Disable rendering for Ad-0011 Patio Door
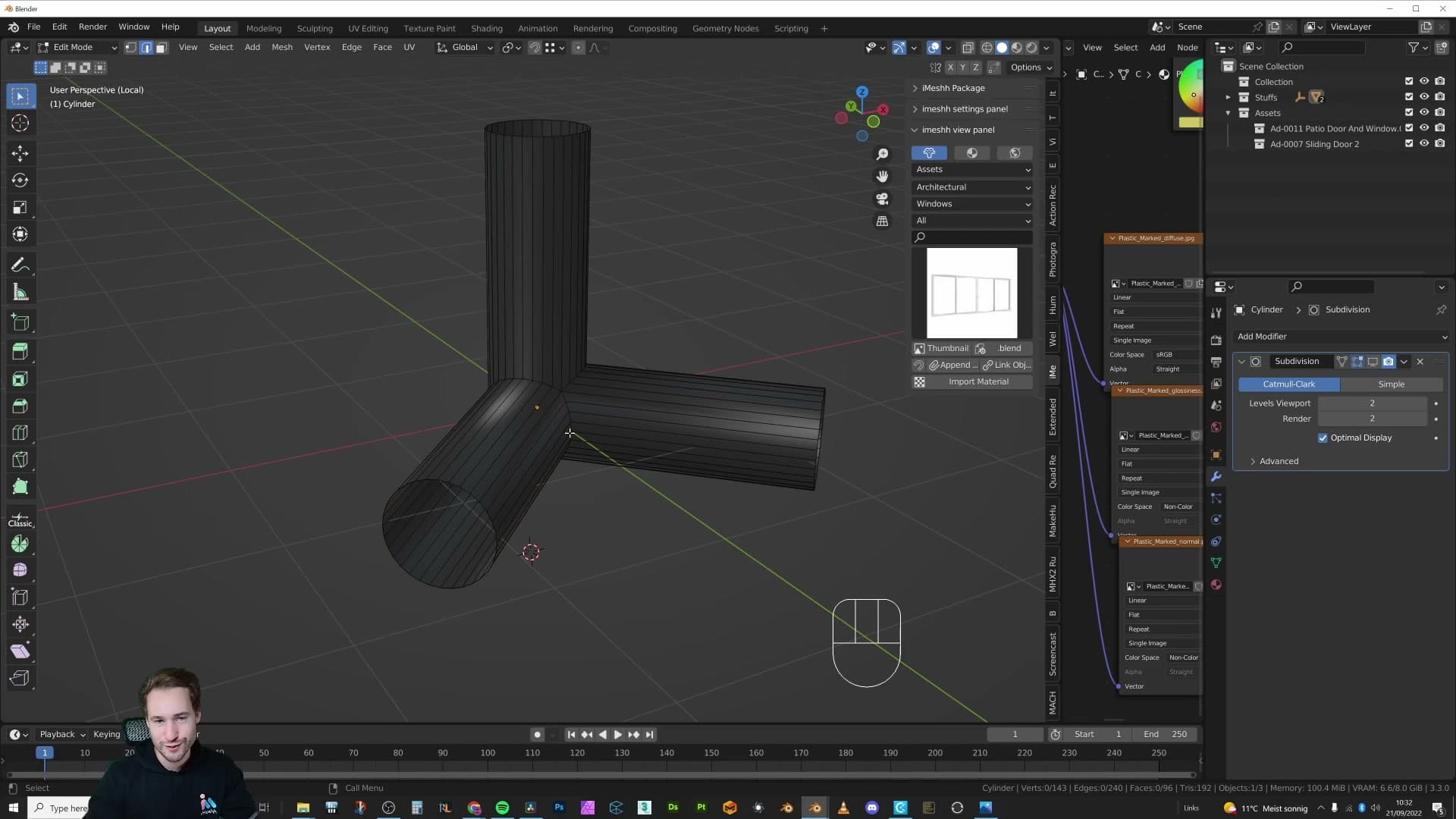1456x819 pixels. pos(1440,128)
